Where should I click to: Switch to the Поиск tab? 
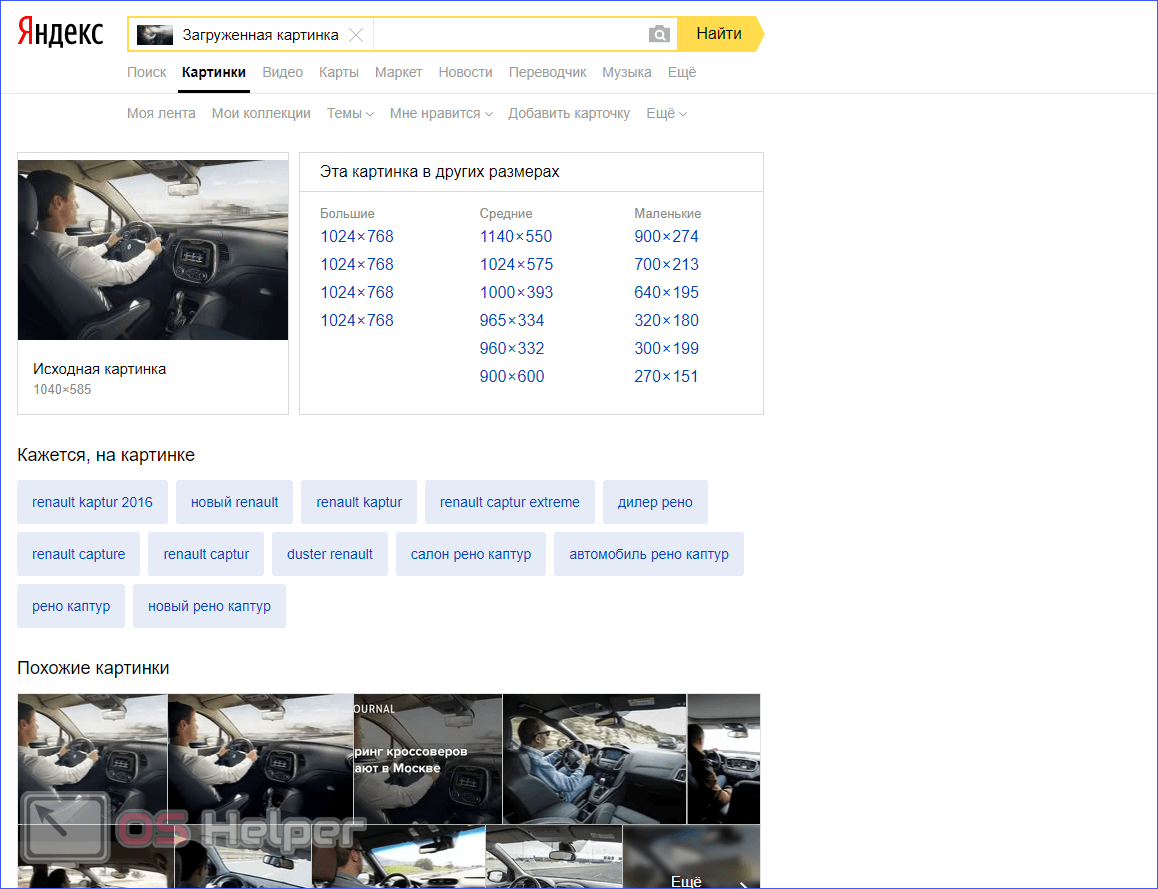coord(147,72)
